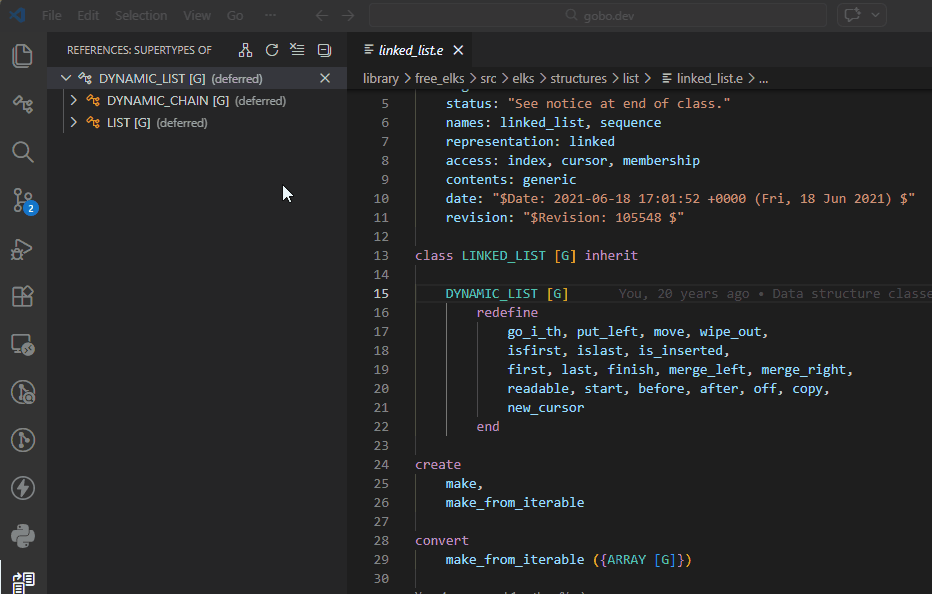Viewport: 932px width, 594px height.
Task: Open the Search view in activity bar
Action: pos(22,152)
